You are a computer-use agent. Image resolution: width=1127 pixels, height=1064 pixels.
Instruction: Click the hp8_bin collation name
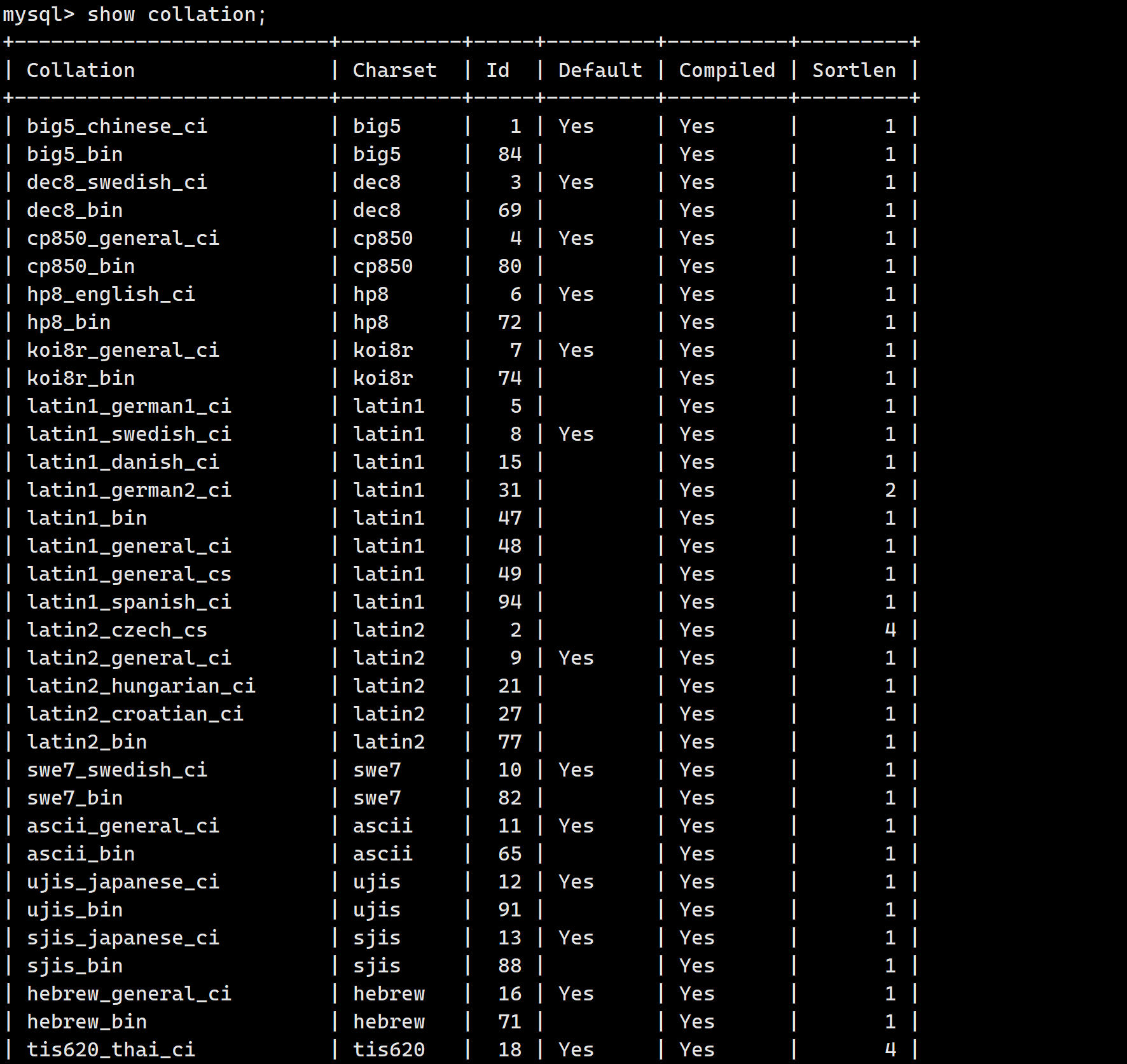pyautogui.click(x=69, y=322)
